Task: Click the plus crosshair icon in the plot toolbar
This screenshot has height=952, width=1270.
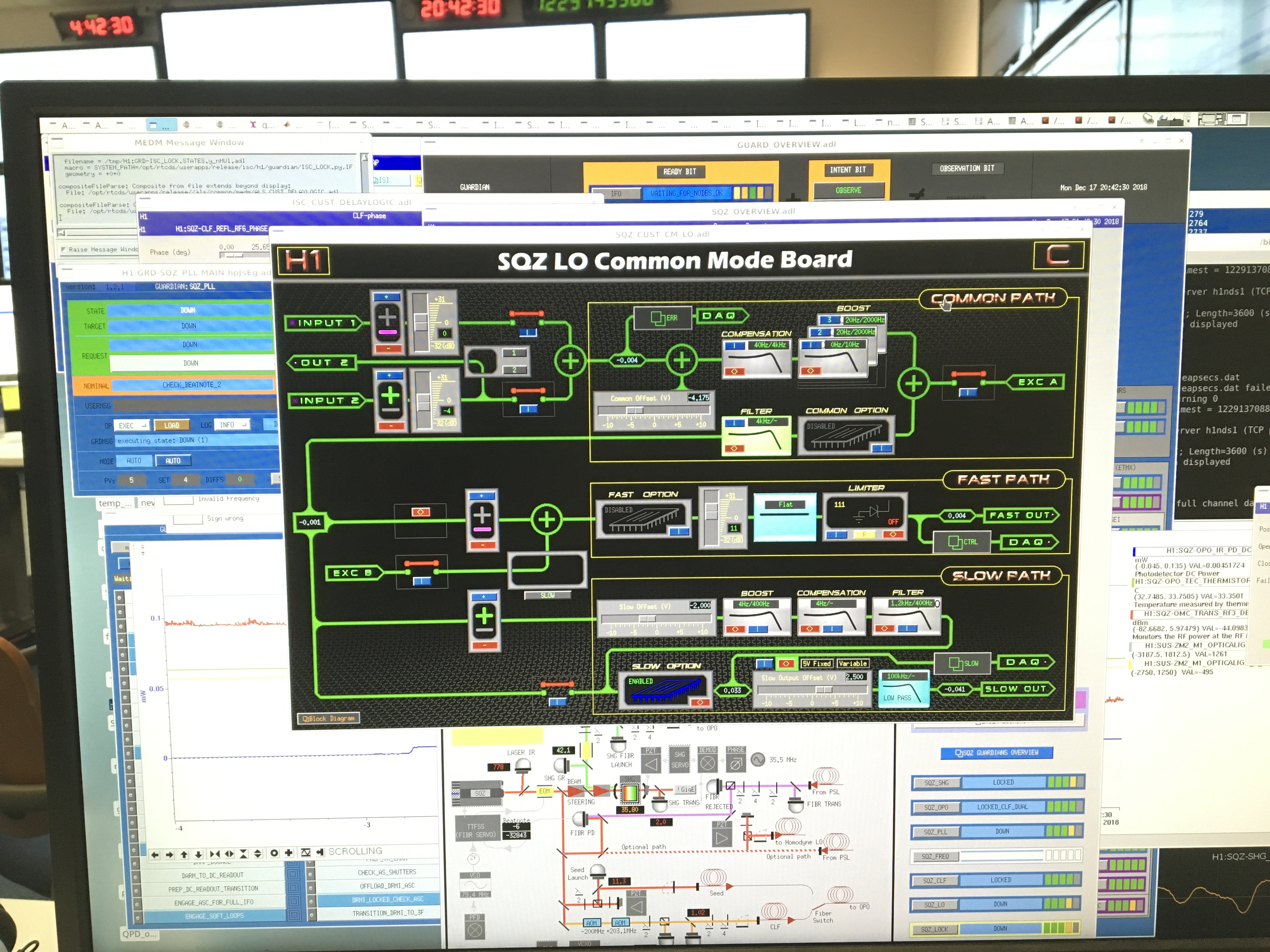Action: click(x=289, y=853)
